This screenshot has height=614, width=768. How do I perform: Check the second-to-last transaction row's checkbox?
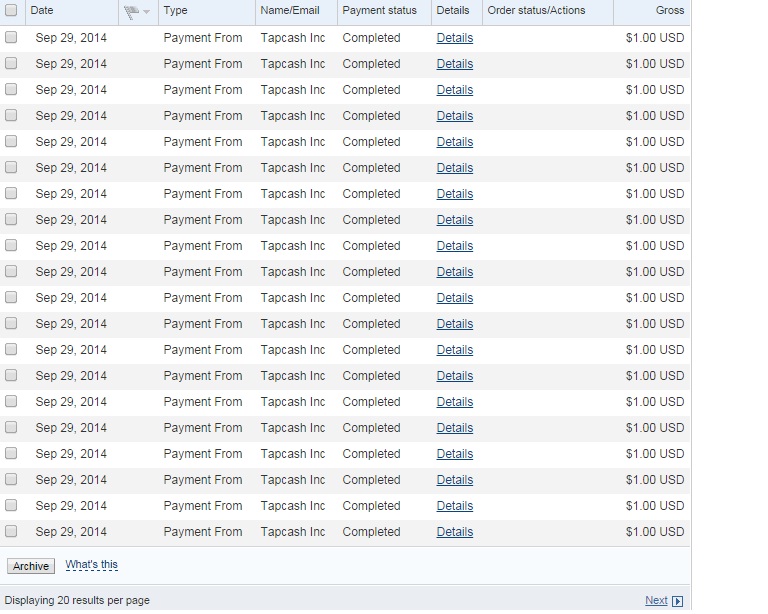coord(11,505)
